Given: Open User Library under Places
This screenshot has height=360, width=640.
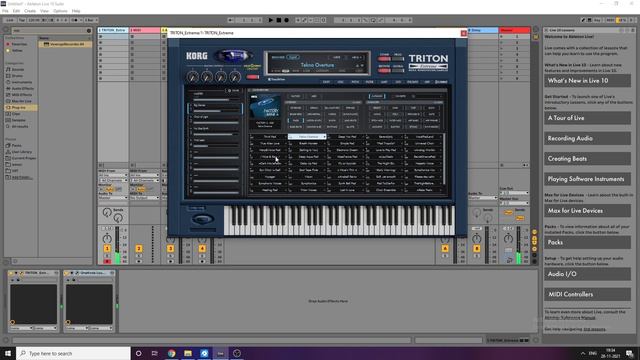Looking at the screenshot, I should coord(22,152).
